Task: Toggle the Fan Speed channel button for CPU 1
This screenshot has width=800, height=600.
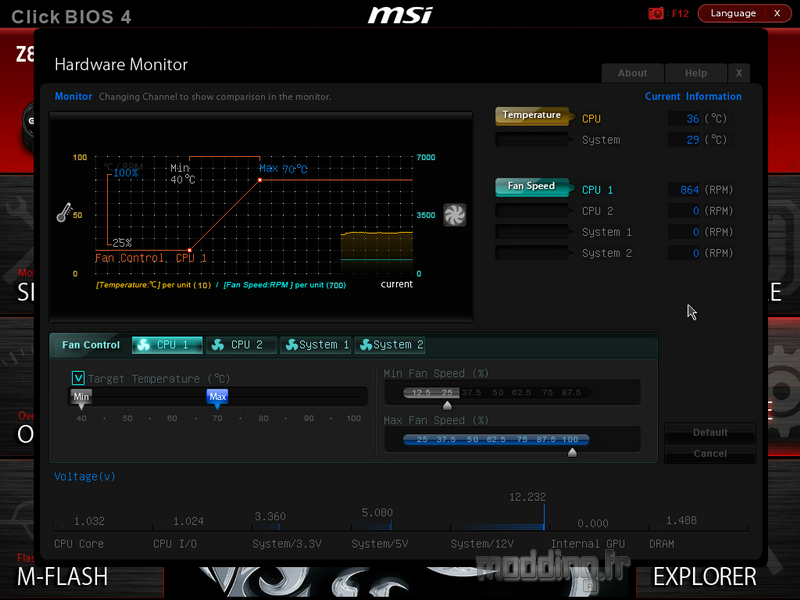Action: point(532,187)
